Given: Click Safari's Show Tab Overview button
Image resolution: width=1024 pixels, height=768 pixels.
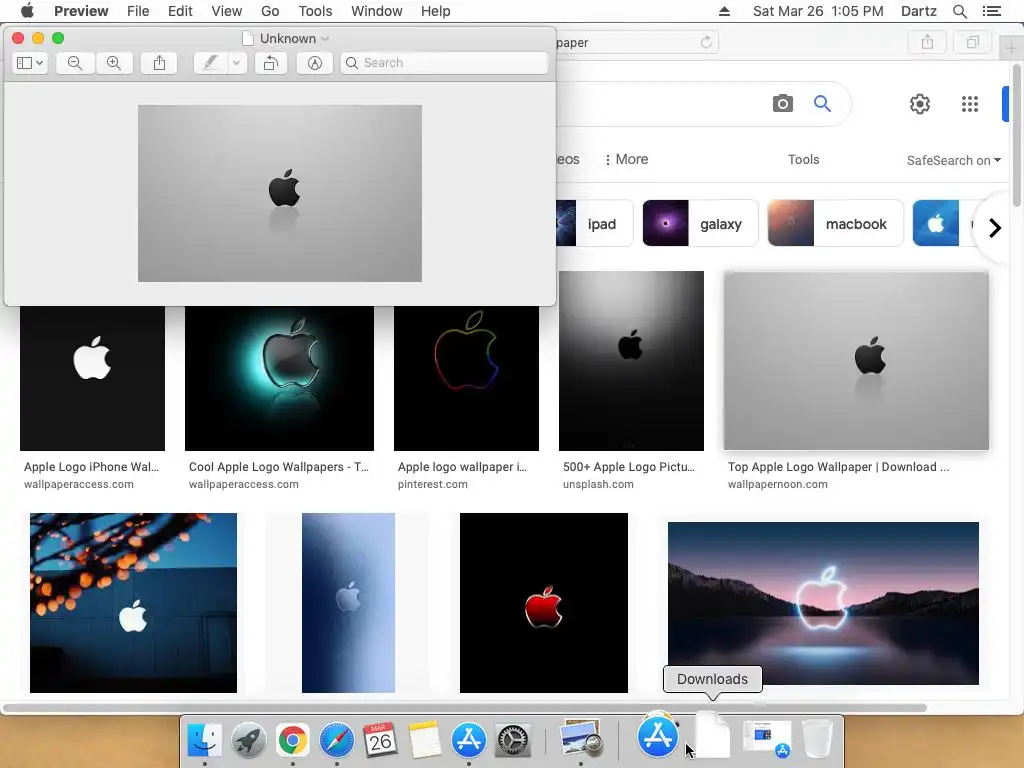Looking at the screenshot, I should [972, 42].
